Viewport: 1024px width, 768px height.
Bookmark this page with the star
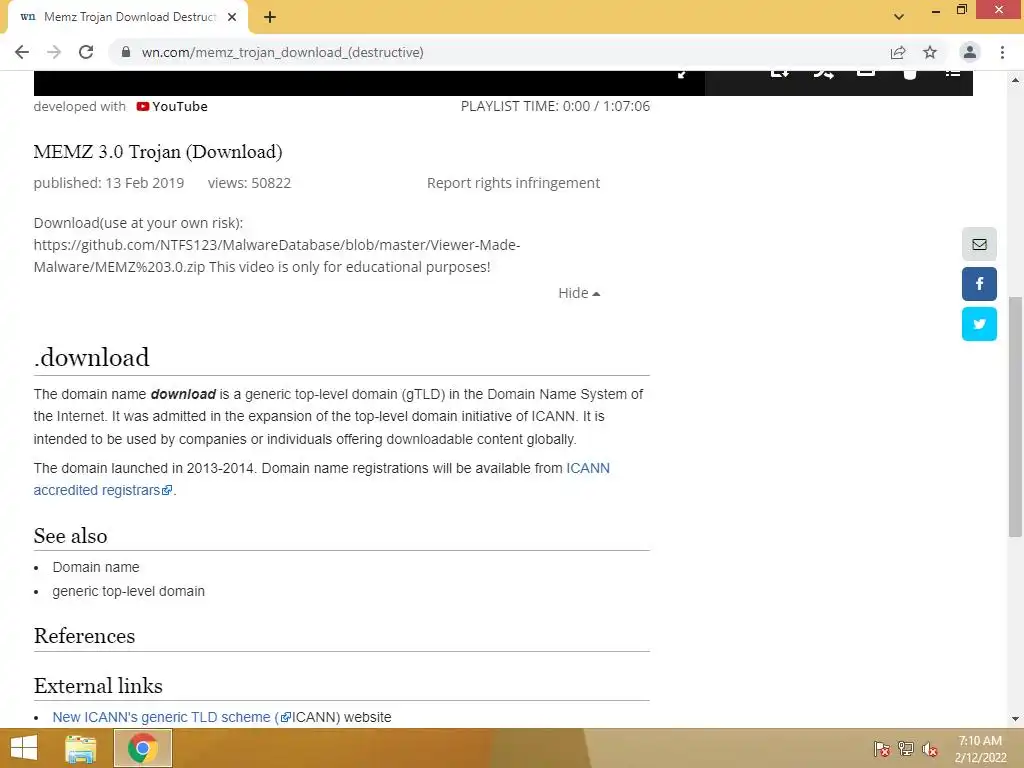(930, 52)
